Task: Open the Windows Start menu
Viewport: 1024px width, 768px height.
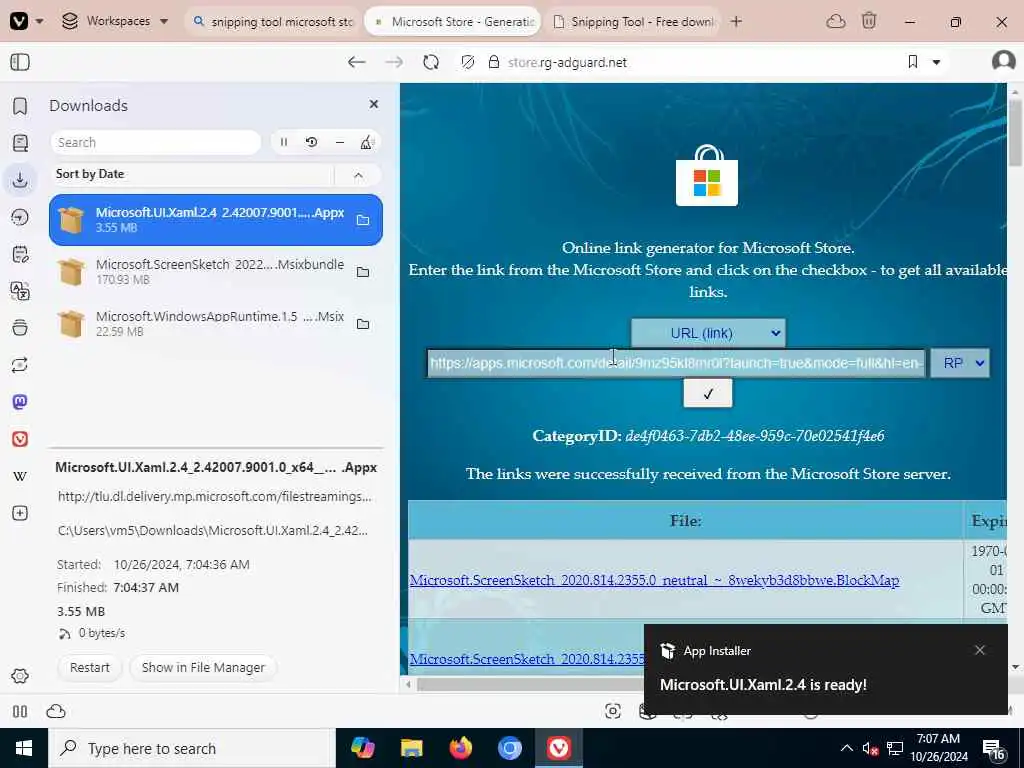Action: pos(24,748)
